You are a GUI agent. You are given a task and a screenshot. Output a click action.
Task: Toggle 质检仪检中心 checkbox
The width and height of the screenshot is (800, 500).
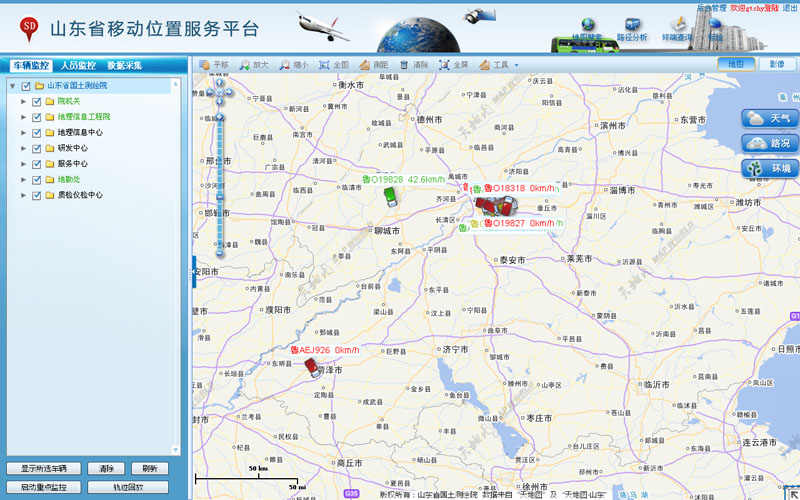(36, 195)
